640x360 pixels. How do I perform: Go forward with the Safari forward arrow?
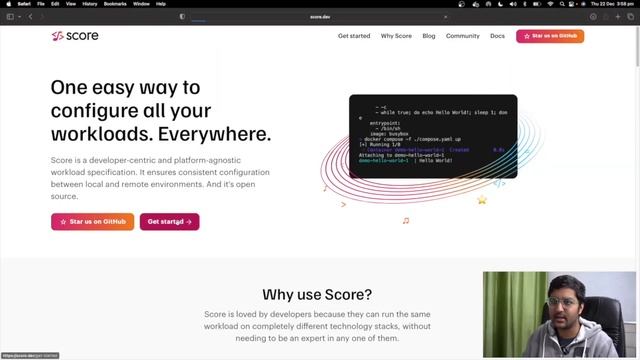[42, 17]
